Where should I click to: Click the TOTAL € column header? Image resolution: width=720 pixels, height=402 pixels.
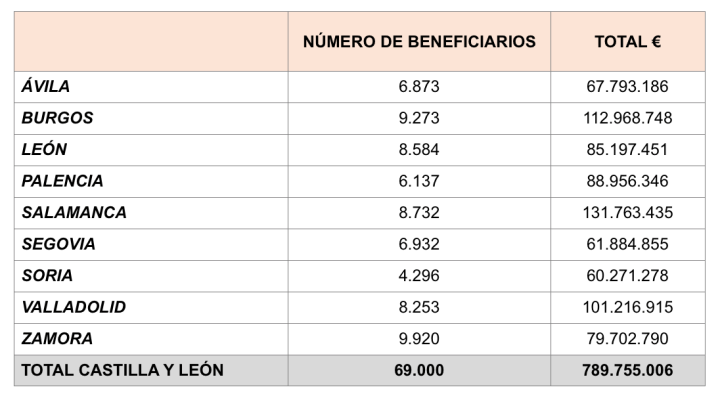pos(627,42)
